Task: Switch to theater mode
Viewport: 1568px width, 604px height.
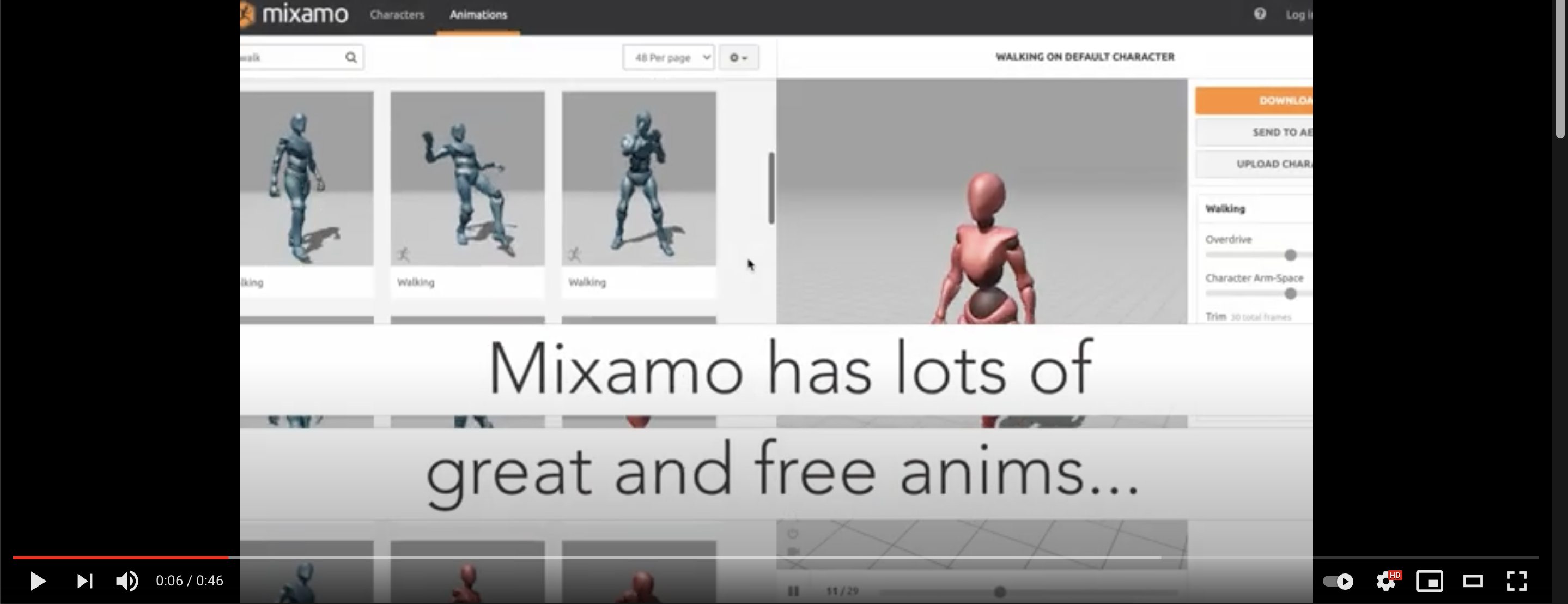Action: (1473, 581)
